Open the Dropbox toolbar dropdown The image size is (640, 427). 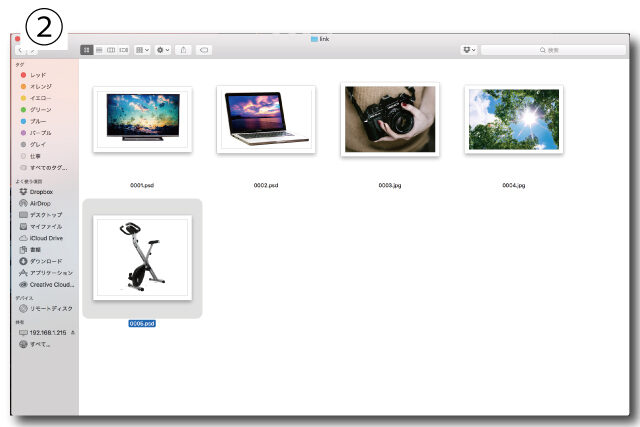click(468, 49)
